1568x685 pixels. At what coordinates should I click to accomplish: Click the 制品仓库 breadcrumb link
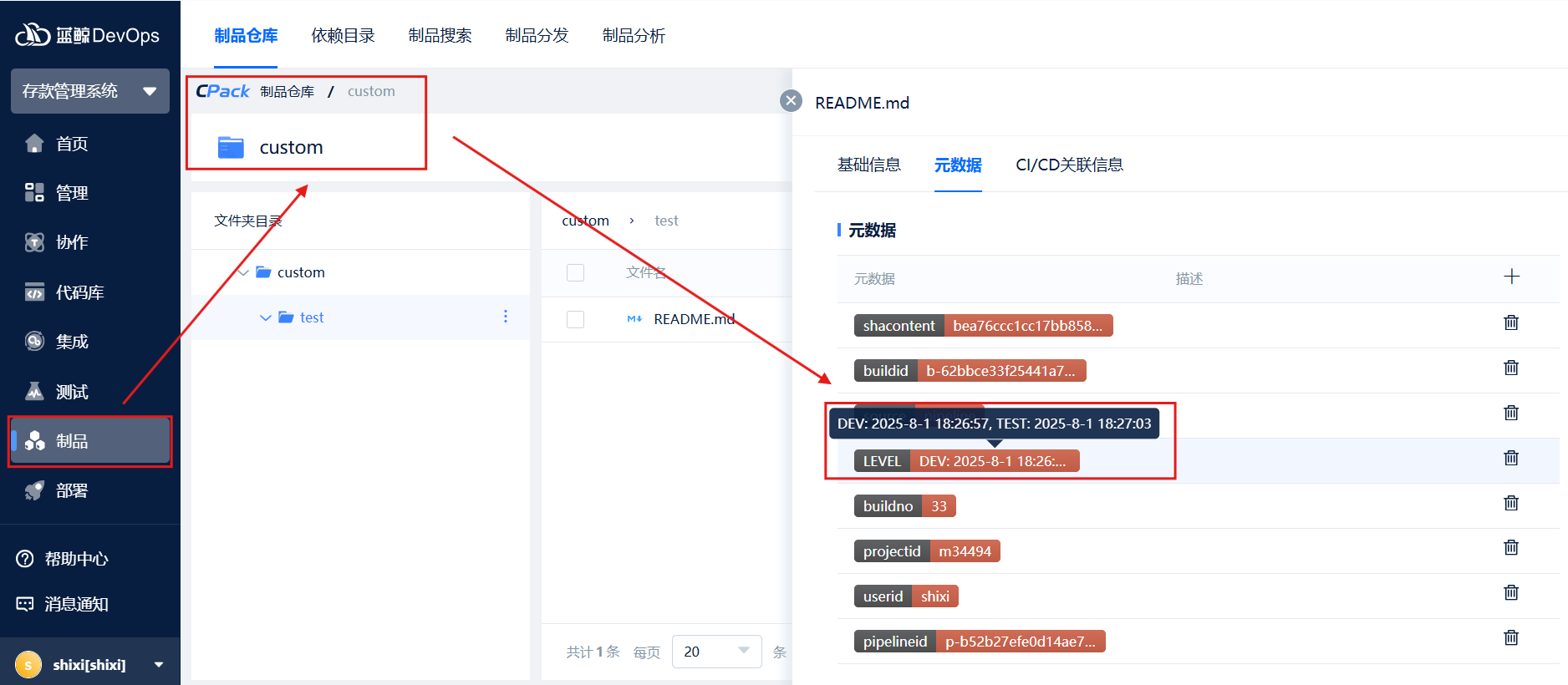[287, 92]
